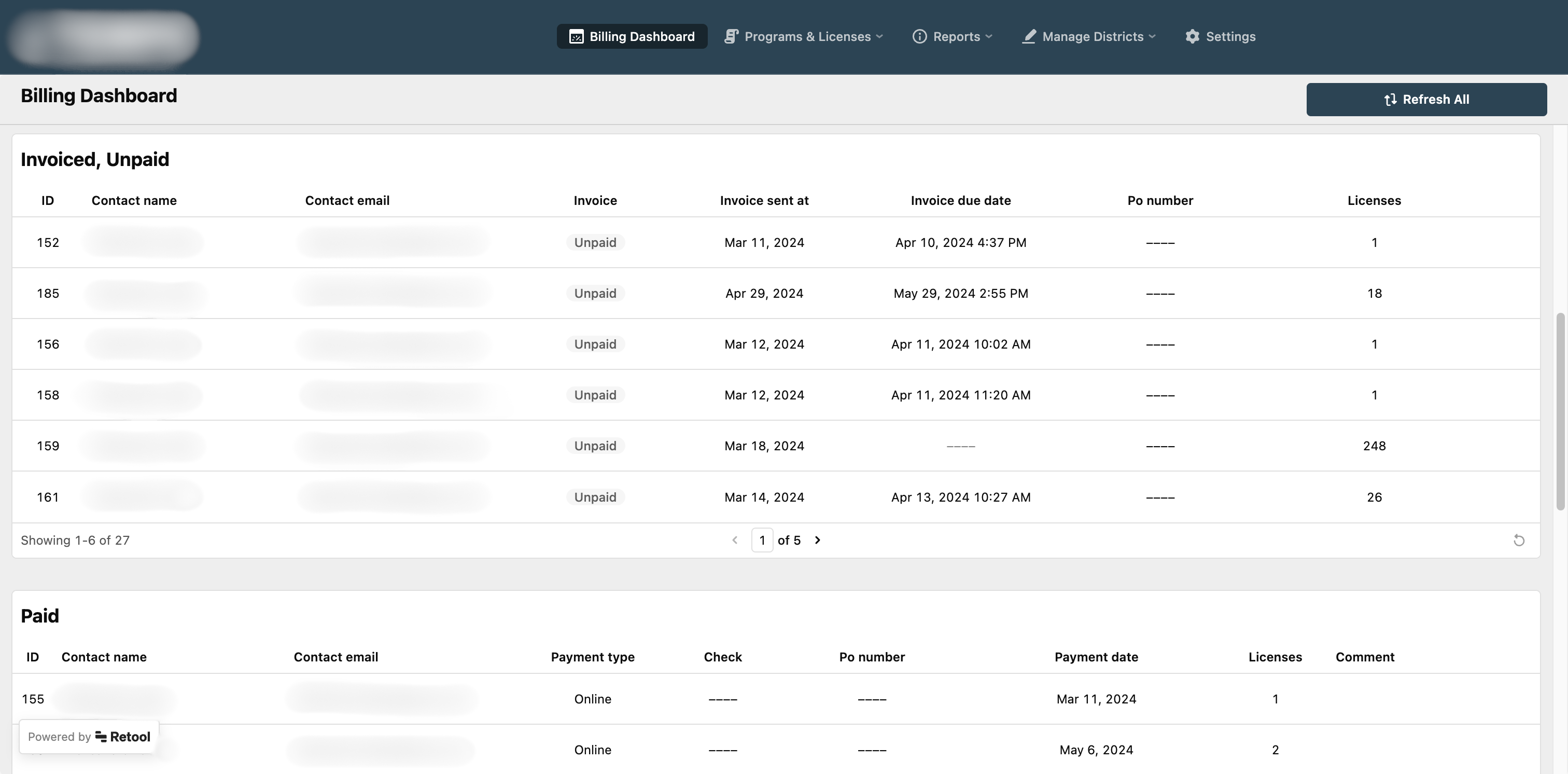Click the Unpaid badge for ID 152

click(x=595, y=242)
